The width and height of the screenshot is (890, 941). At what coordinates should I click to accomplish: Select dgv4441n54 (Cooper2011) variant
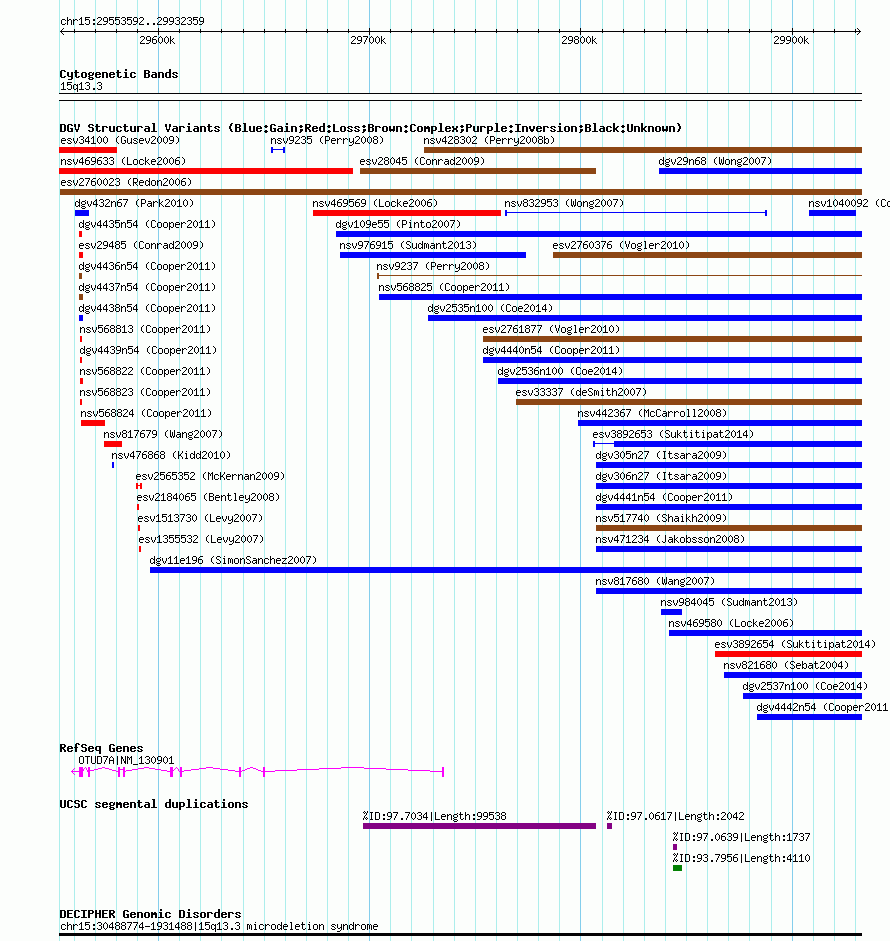pos(729,507)
